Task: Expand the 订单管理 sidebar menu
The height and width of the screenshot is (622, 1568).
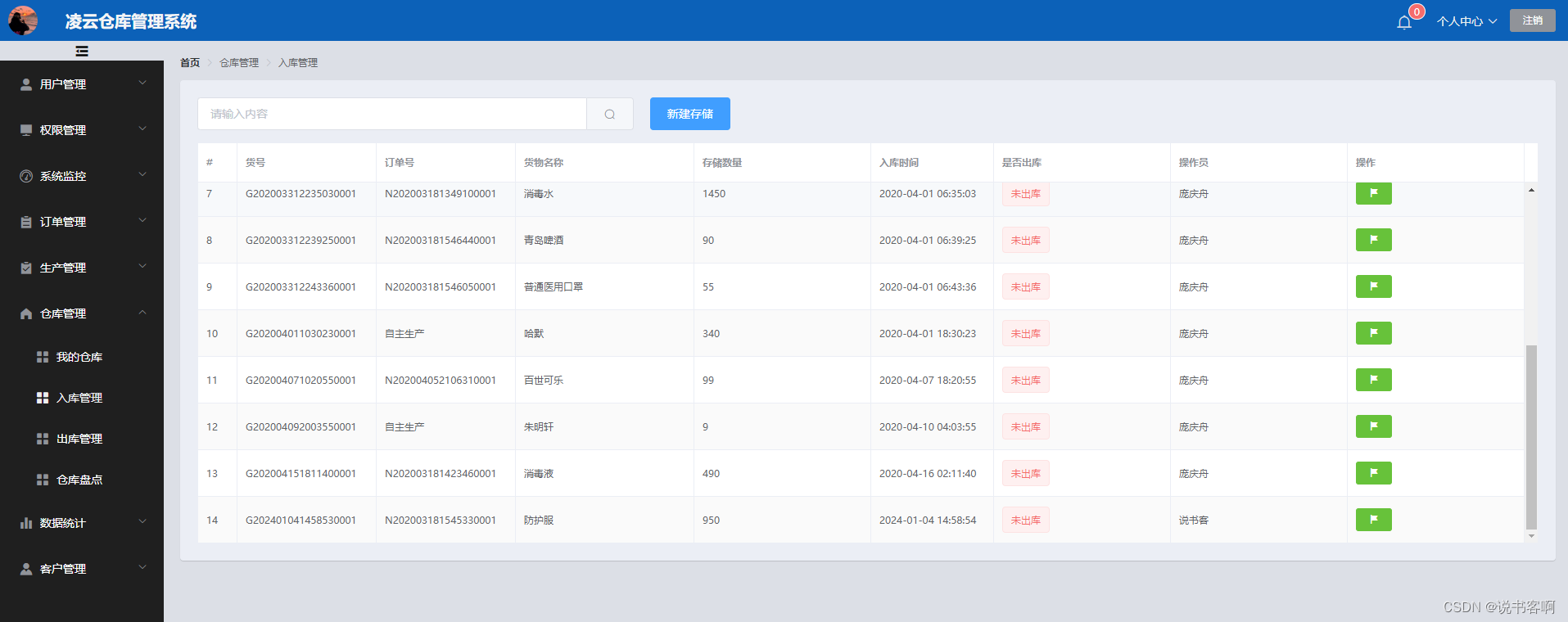Action: point(82,221)
